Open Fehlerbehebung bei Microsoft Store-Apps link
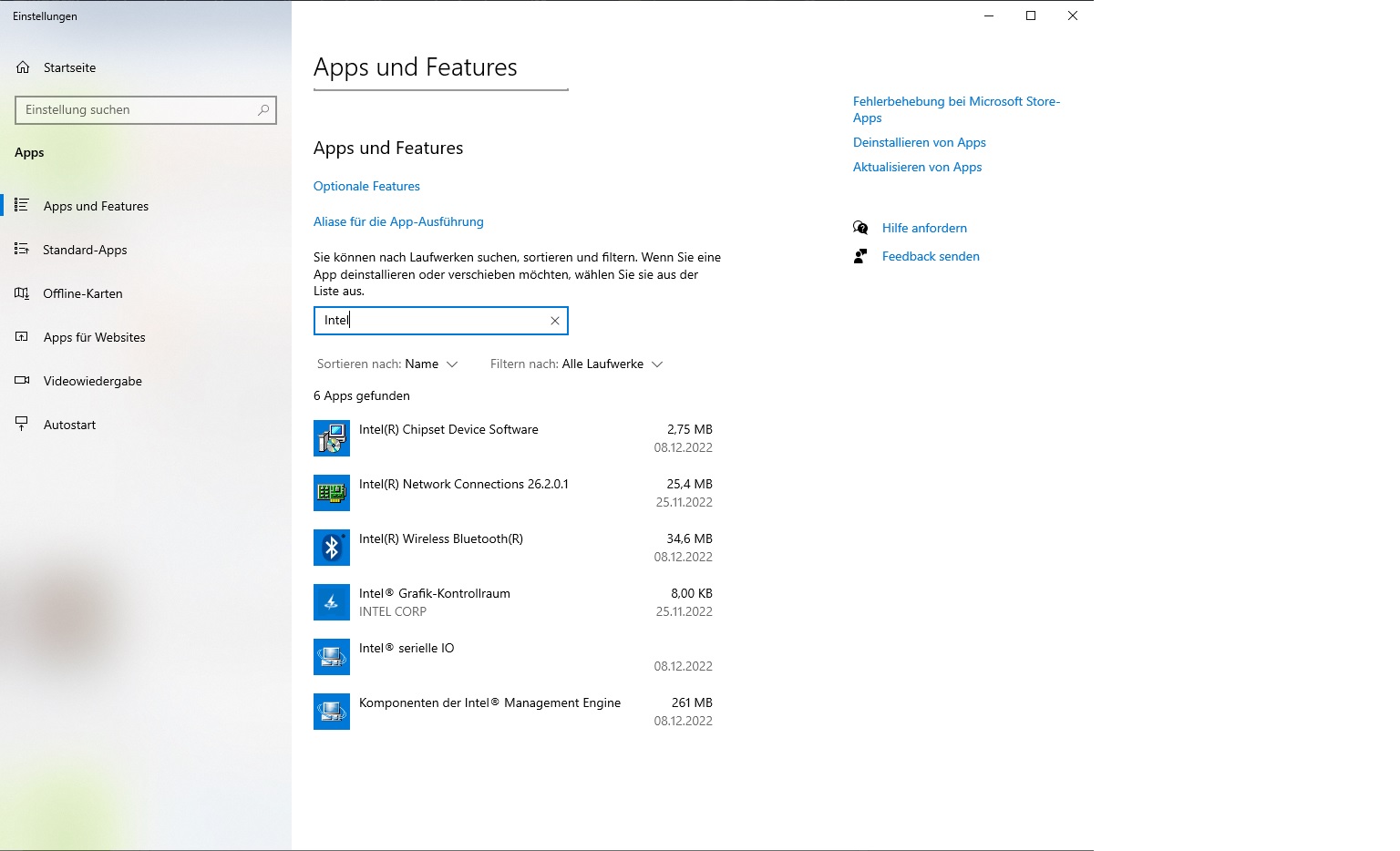The width and height of the screenshot is (1400, 851). 956,109
